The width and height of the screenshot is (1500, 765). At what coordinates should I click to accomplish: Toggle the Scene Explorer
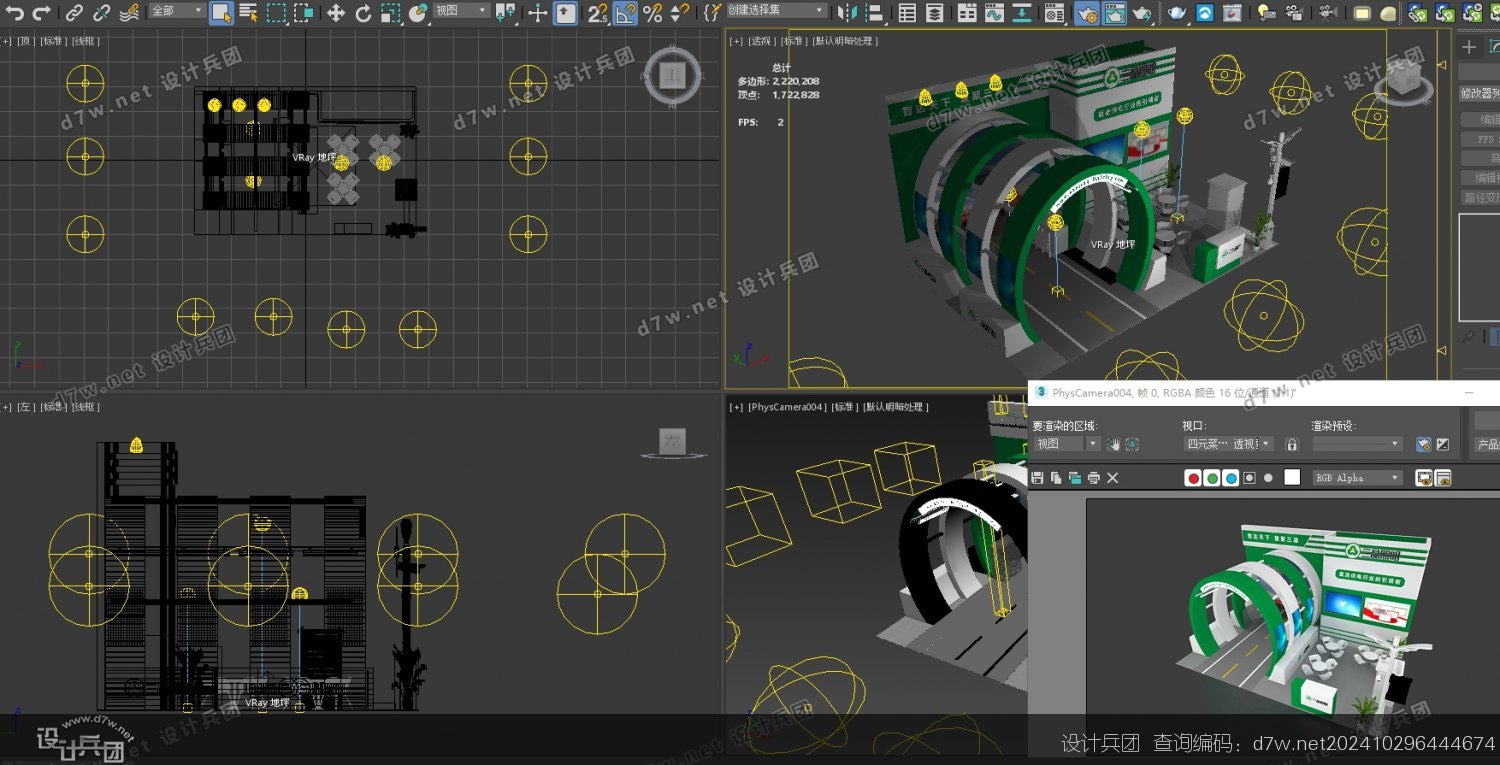point(907,13)
